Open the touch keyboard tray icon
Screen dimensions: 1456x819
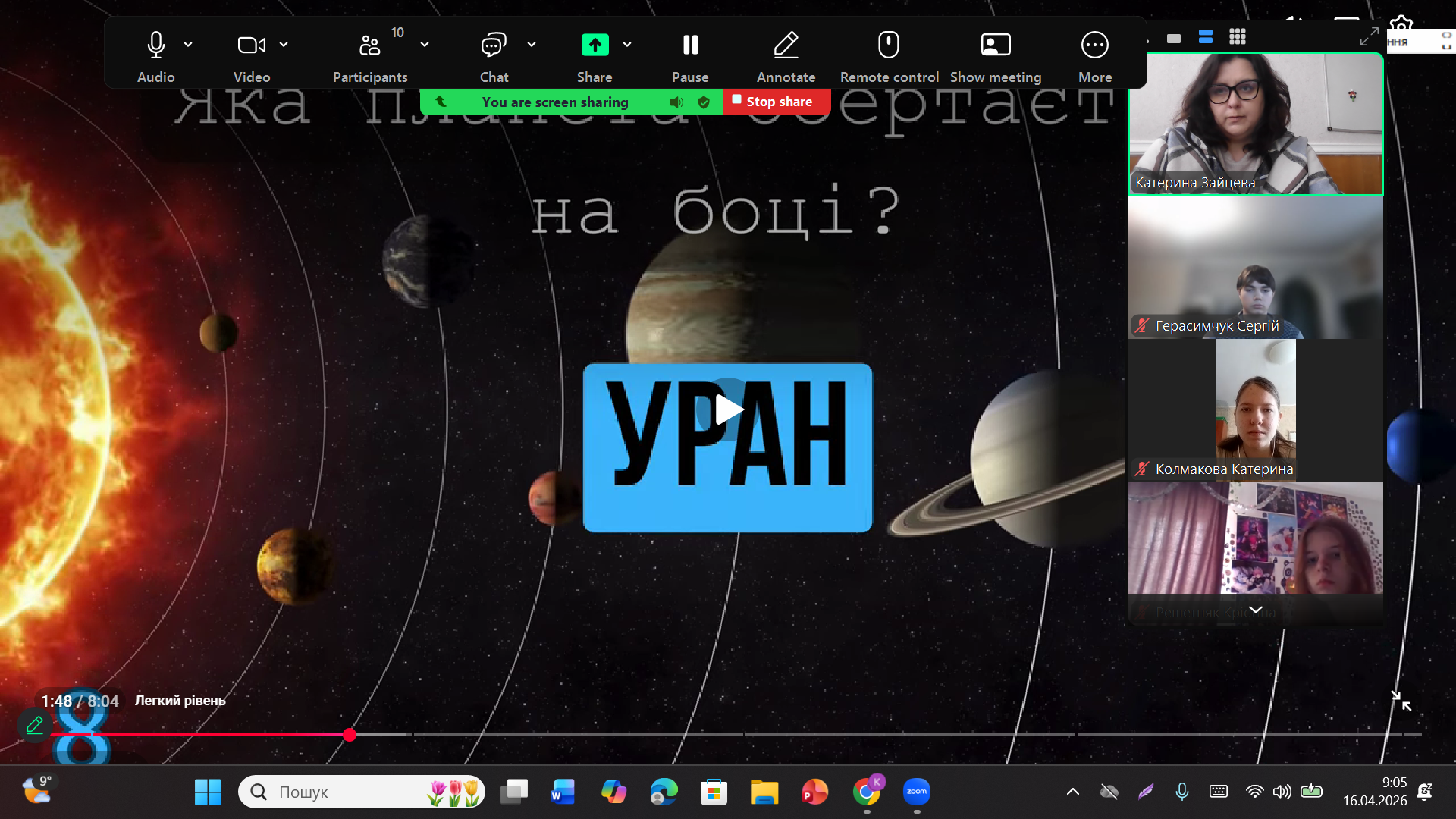coord(1219,792)
